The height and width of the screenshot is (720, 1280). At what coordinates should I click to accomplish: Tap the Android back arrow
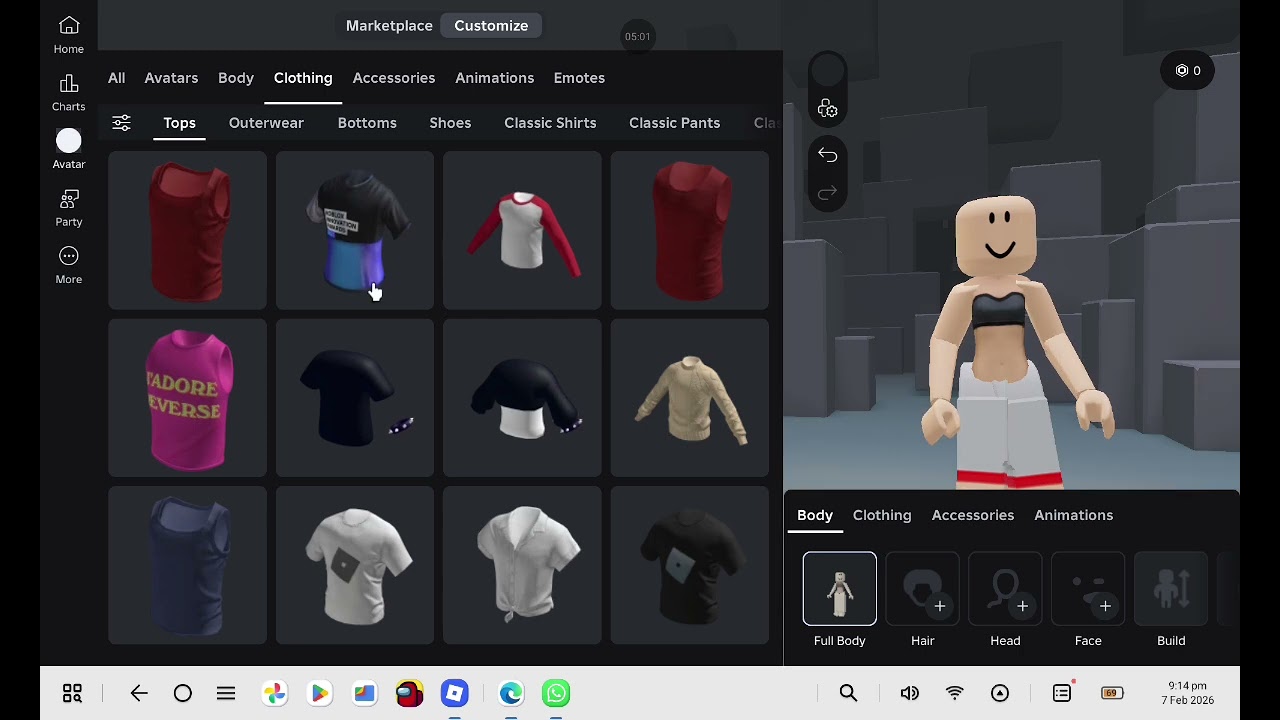coord(139,693)
